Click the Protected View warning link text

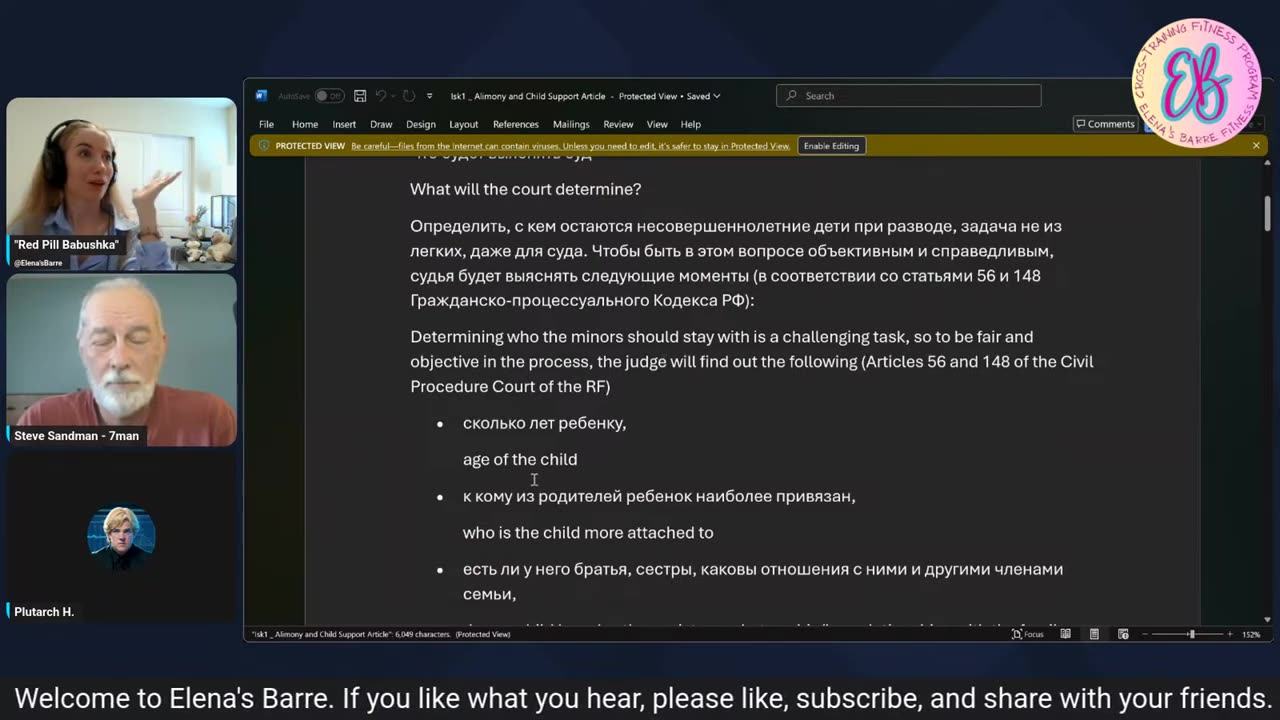(x=570, y=146)
